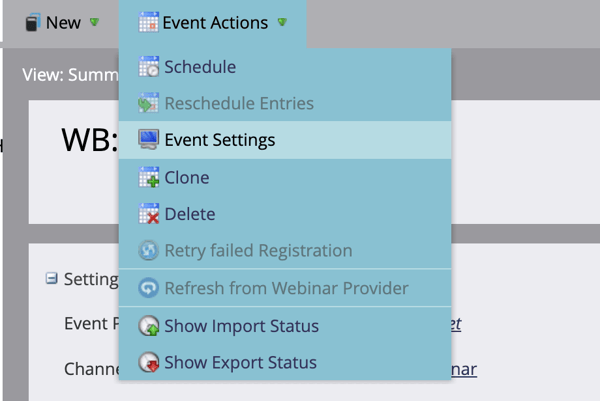Click the Show Export Status icon
This screenshot has height=401, width=600.
(148, 362)
